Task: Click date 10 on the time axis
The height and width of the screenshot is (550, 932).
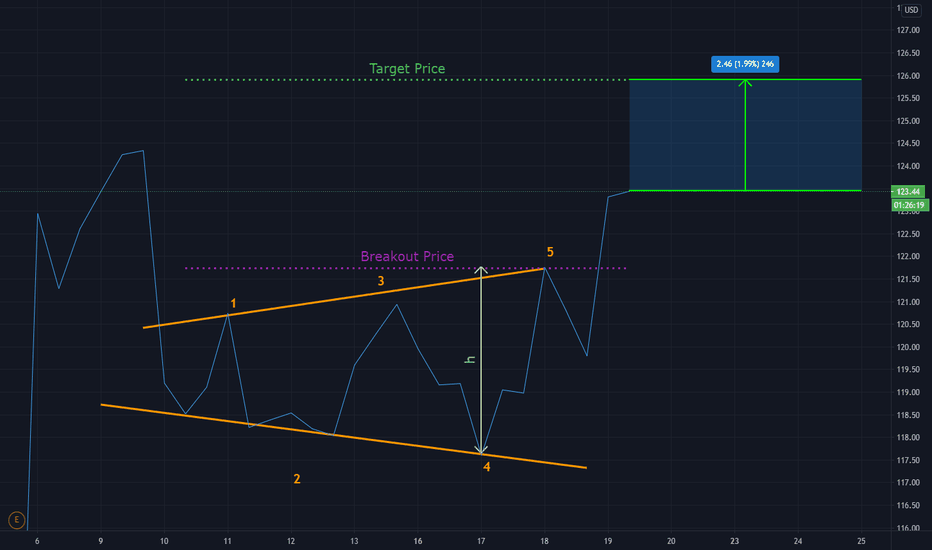Action: (x=164, y=541)
